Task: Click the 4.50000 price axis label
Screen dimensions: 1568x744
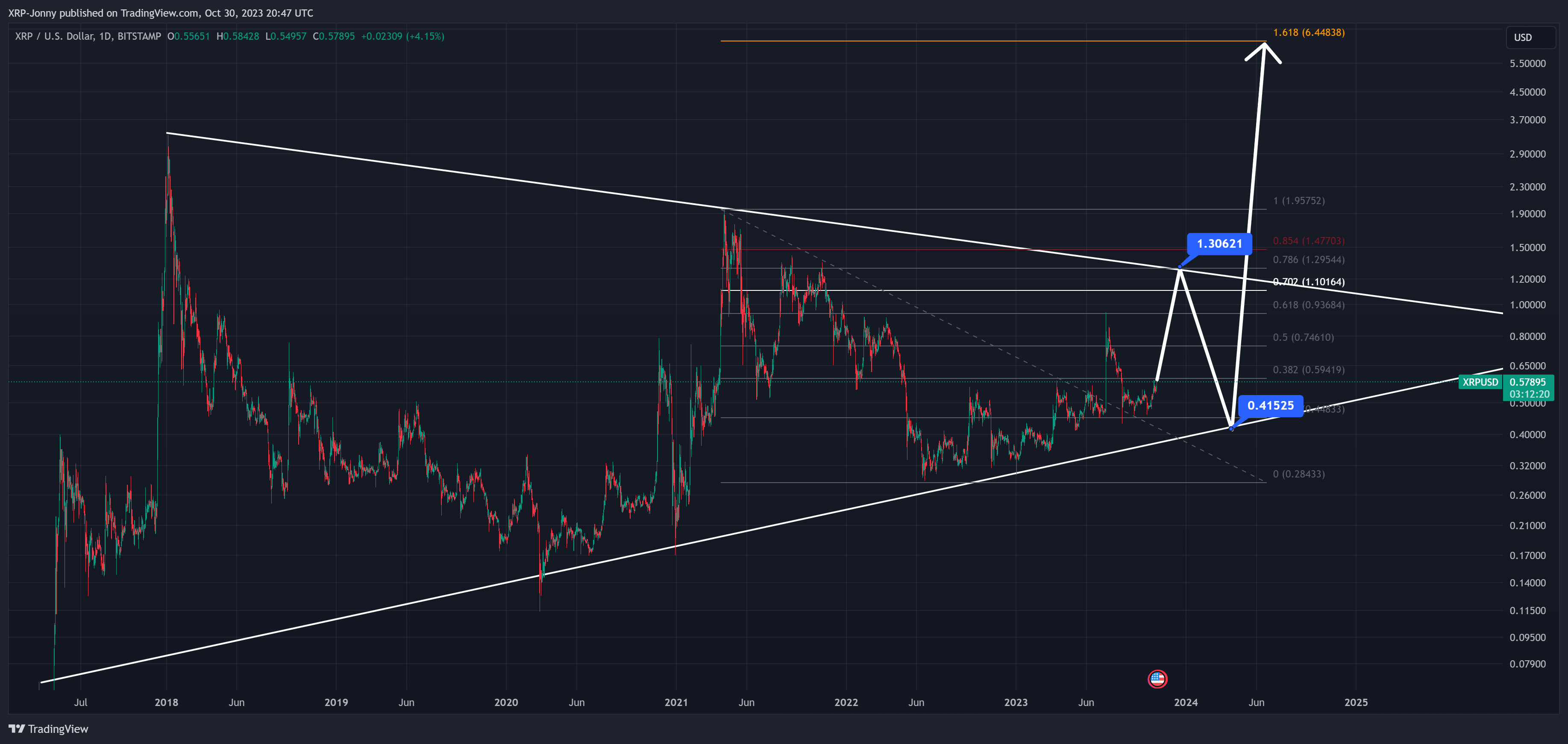Action: pyautogui.click(x=1527, y=92)
